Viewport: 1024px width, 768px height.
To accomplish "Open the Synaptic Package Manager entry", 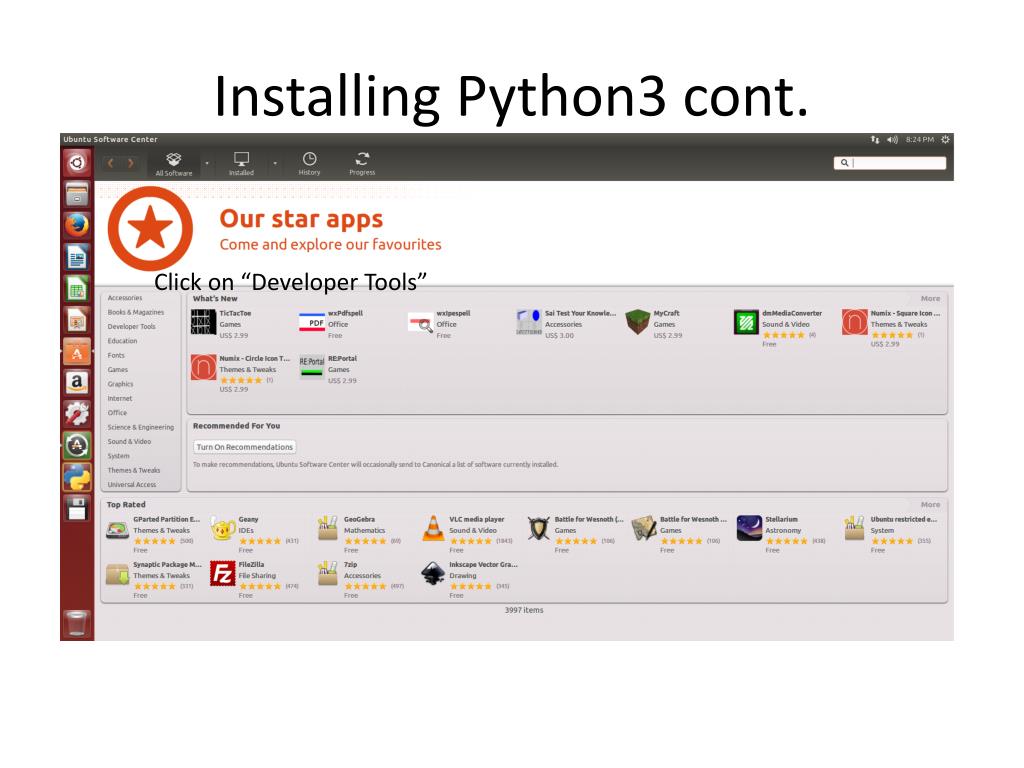I will tap(153, 580).
